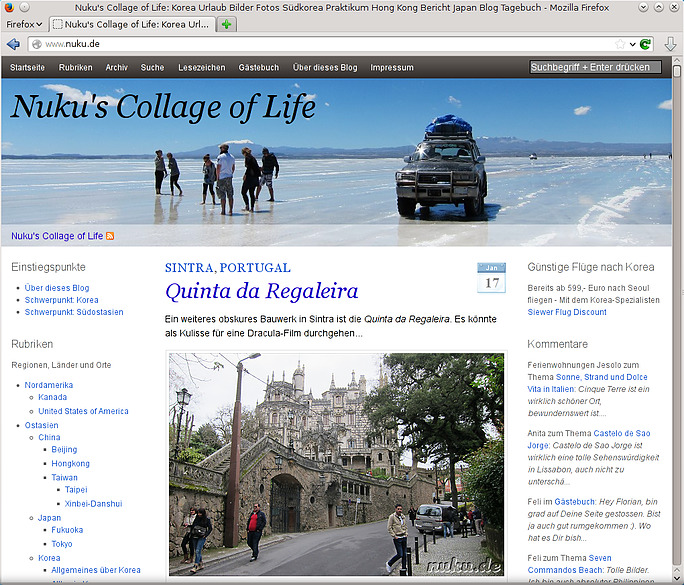The width and height of the screenshot is (684, 585).
Task: Open the Japan category
Action: [49, 518]
